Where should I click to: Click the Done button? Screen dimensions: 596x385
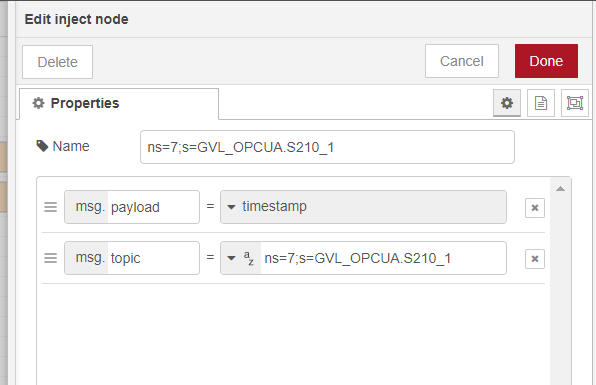coord(546,61)
